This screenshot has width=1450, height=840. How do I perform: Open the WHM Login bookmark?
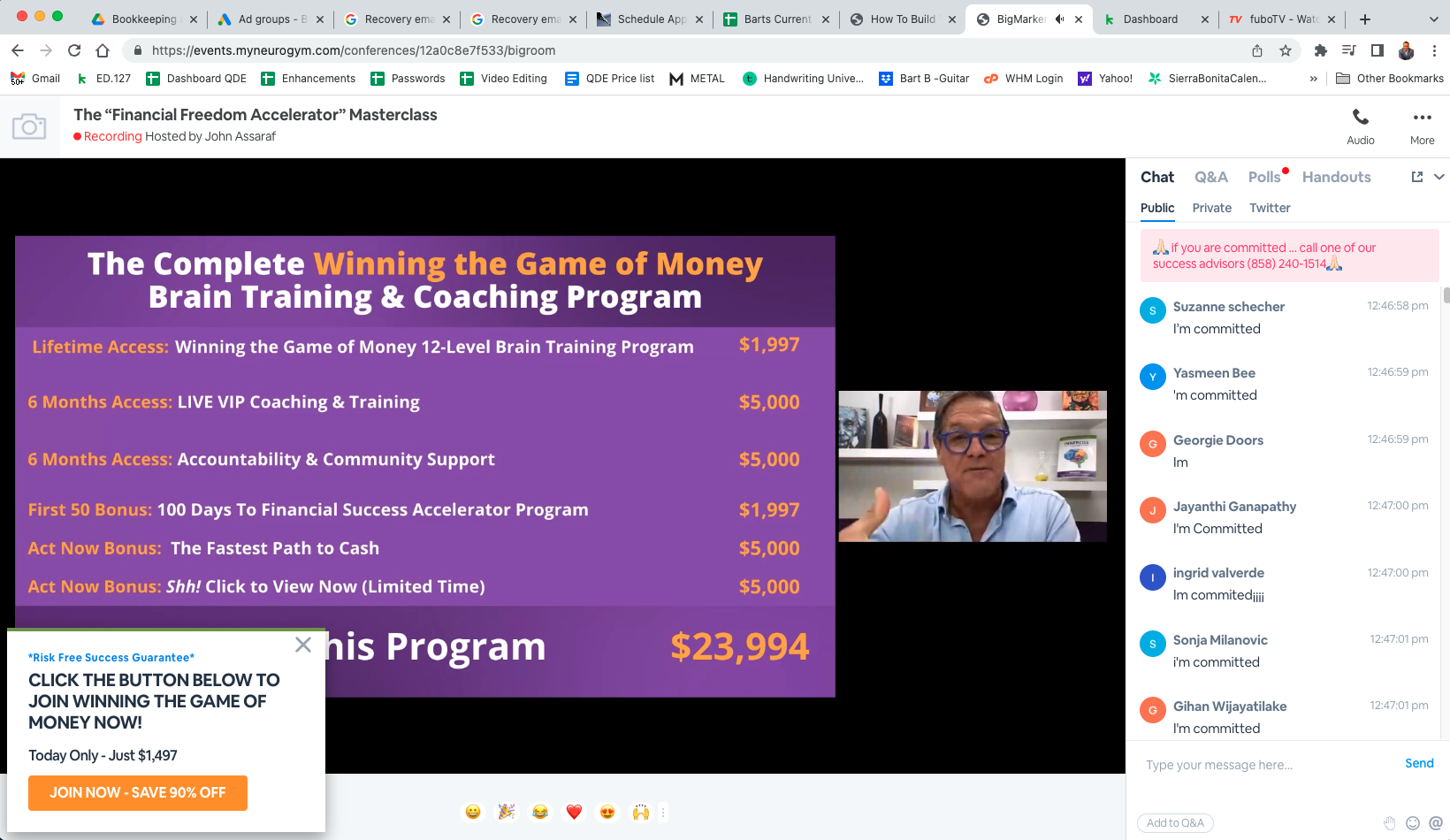[1024, 79]
